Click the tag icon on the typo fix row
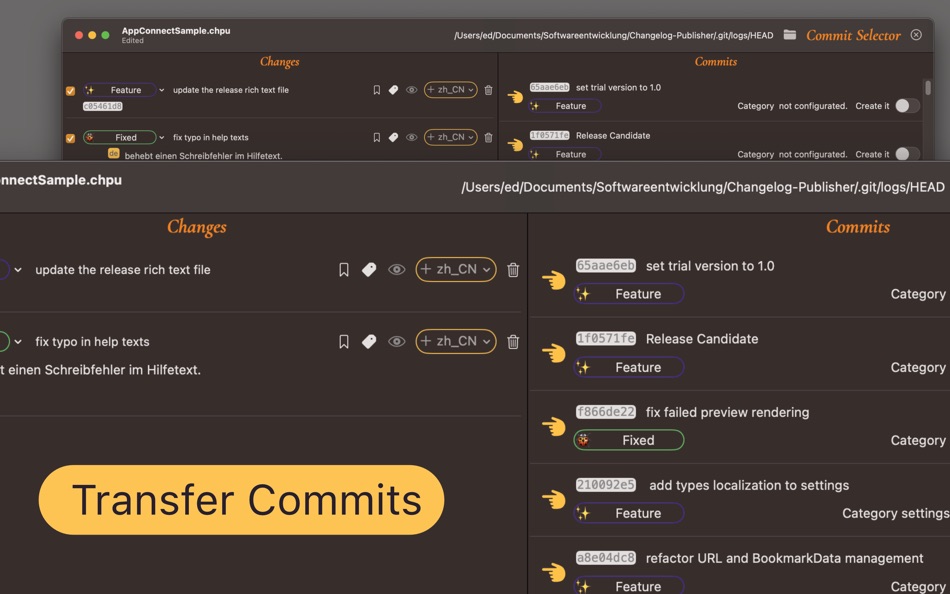The height and width of the screenshot is (594, 950). click(369, 341)
